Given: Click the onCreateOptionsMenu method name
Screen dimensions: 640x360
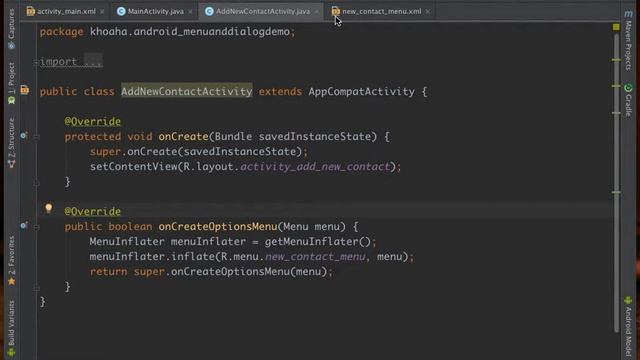Looking at the screenshot, I should coord(218,227).
